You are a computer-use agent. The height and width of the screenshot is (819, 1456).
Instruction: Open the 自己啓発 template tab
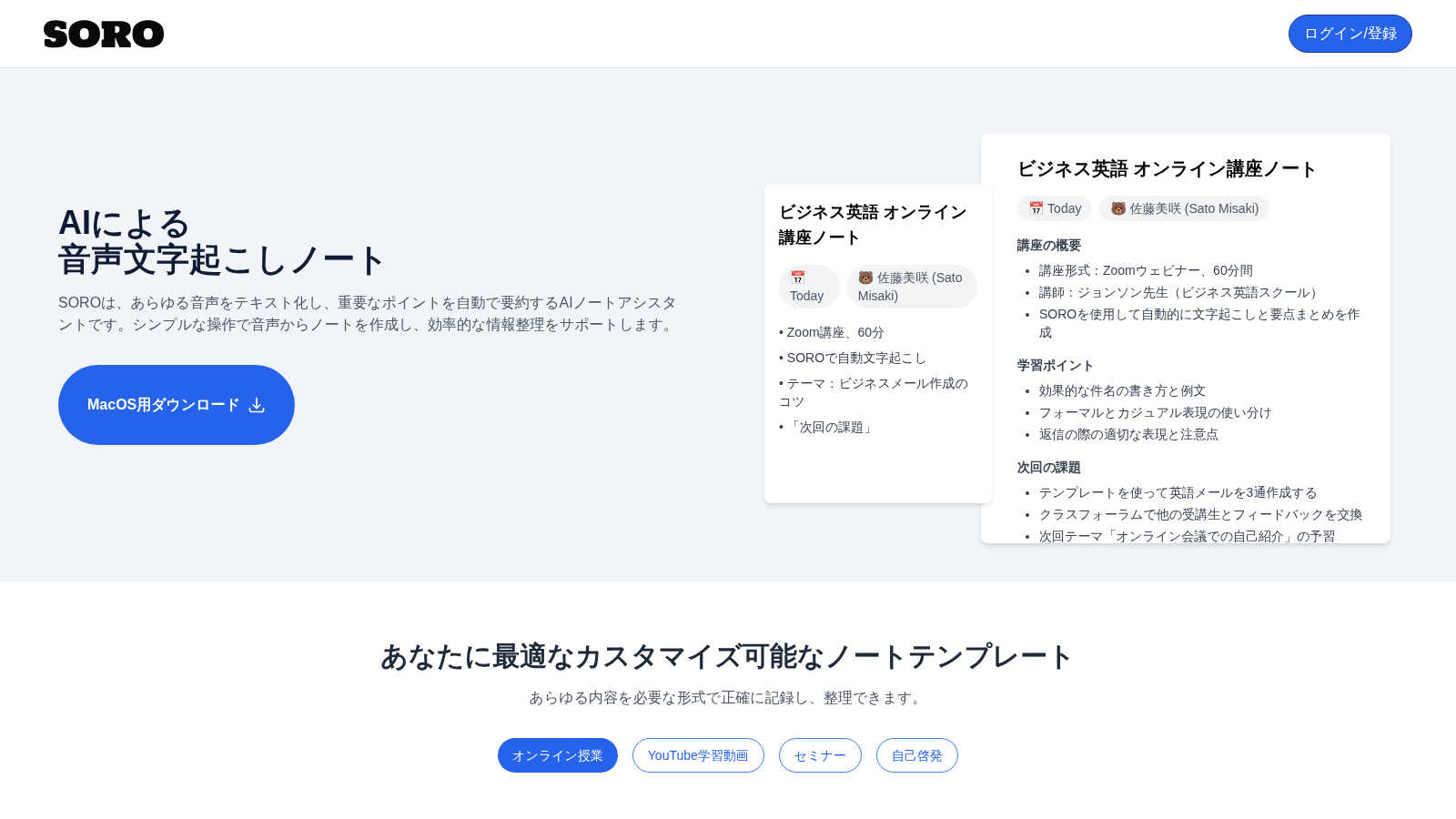pos(917,755)
